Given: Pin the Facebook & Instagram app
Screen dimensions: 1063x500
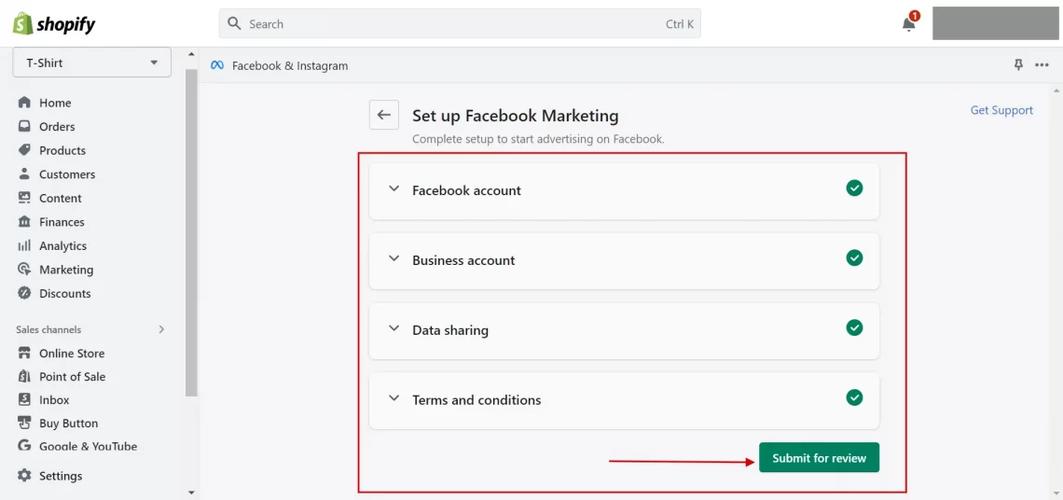Looking at the screenshot, I should coord(1018,65).
